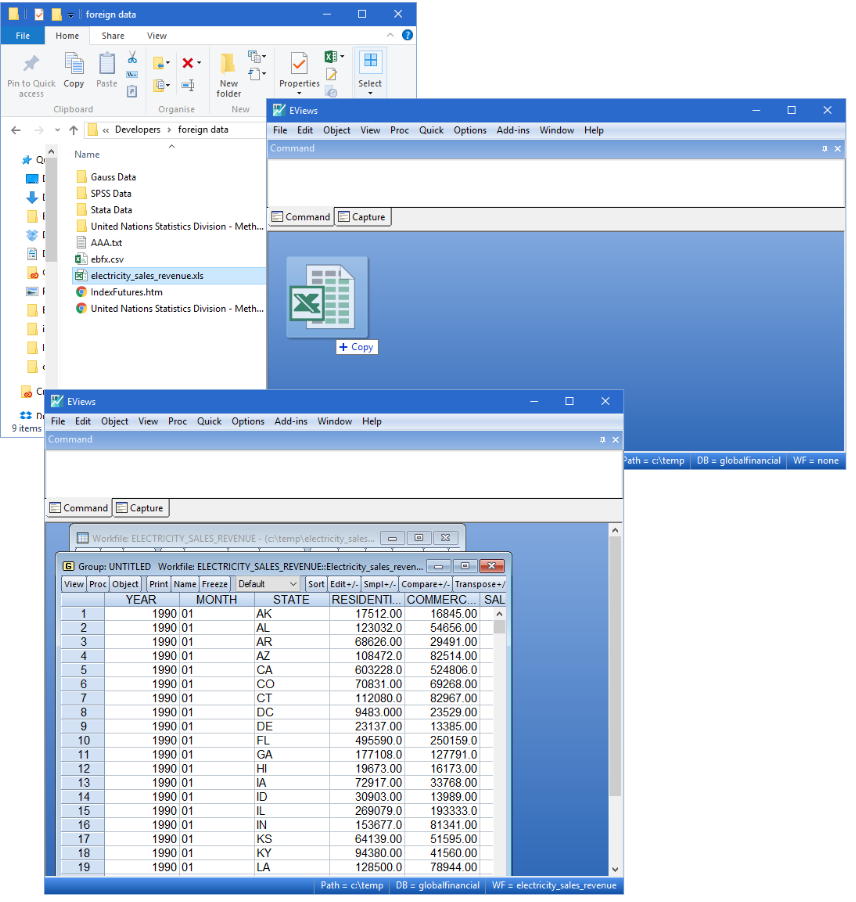The image size is (856, 902).
Task: Toggle Edit+/- mode in the Group window
Action: 344,584
